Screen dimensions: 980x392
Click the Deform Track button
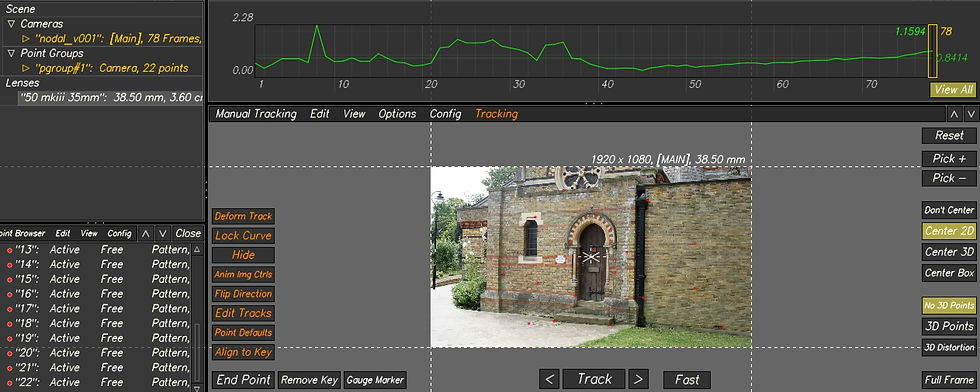[x=243, y=216]
